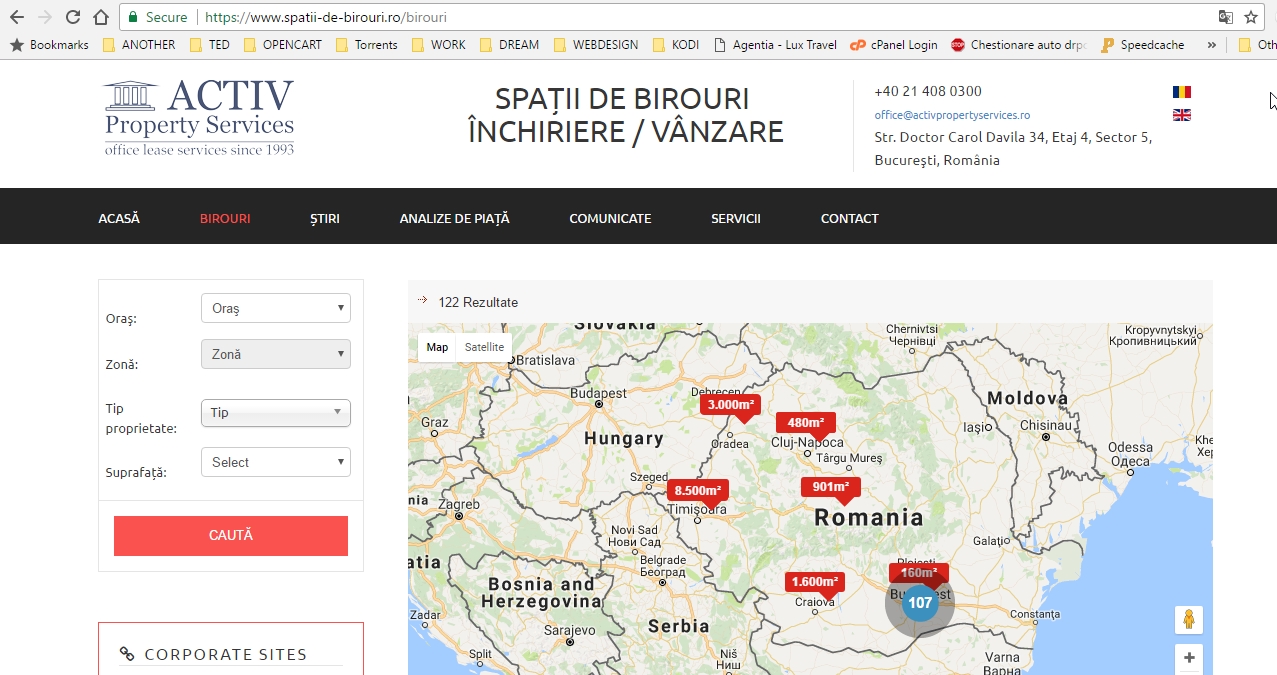This screenshot has height=675, width=1277.
Task: Open the Agentia - Lux Travel bookmark
Action: 776,45
